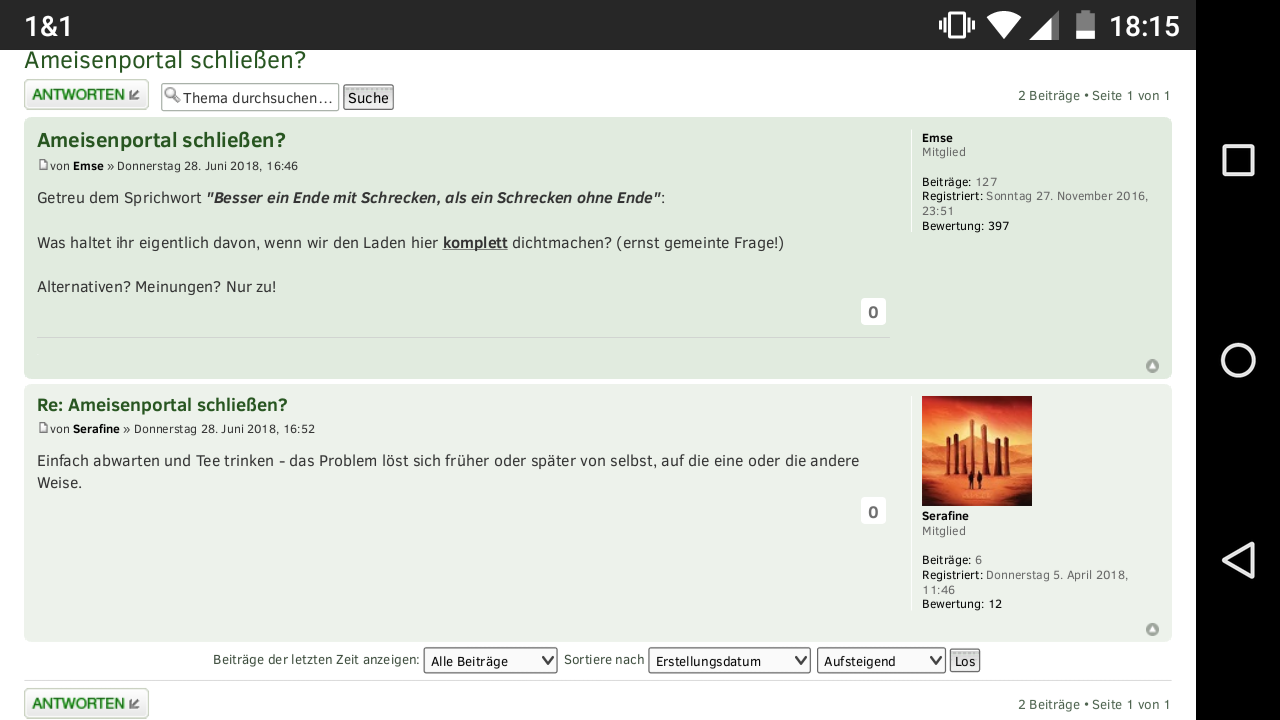Click the bottom ANTWORTEN reply button
This screenshot has width=1280, height=720.
tap(86, 703)
